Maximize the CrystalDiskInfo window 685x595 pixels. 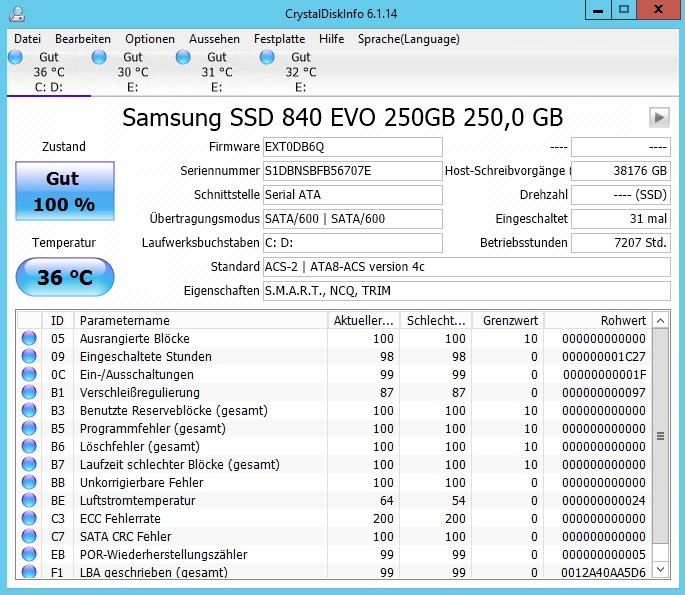[624, 10]
